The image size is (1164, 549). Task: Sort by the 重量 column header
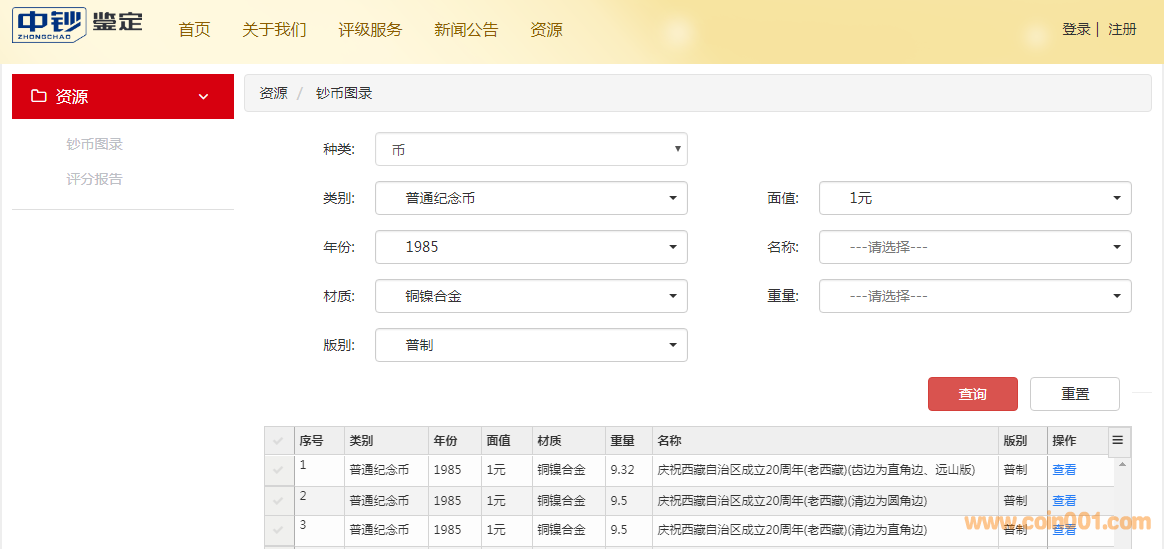622,441
